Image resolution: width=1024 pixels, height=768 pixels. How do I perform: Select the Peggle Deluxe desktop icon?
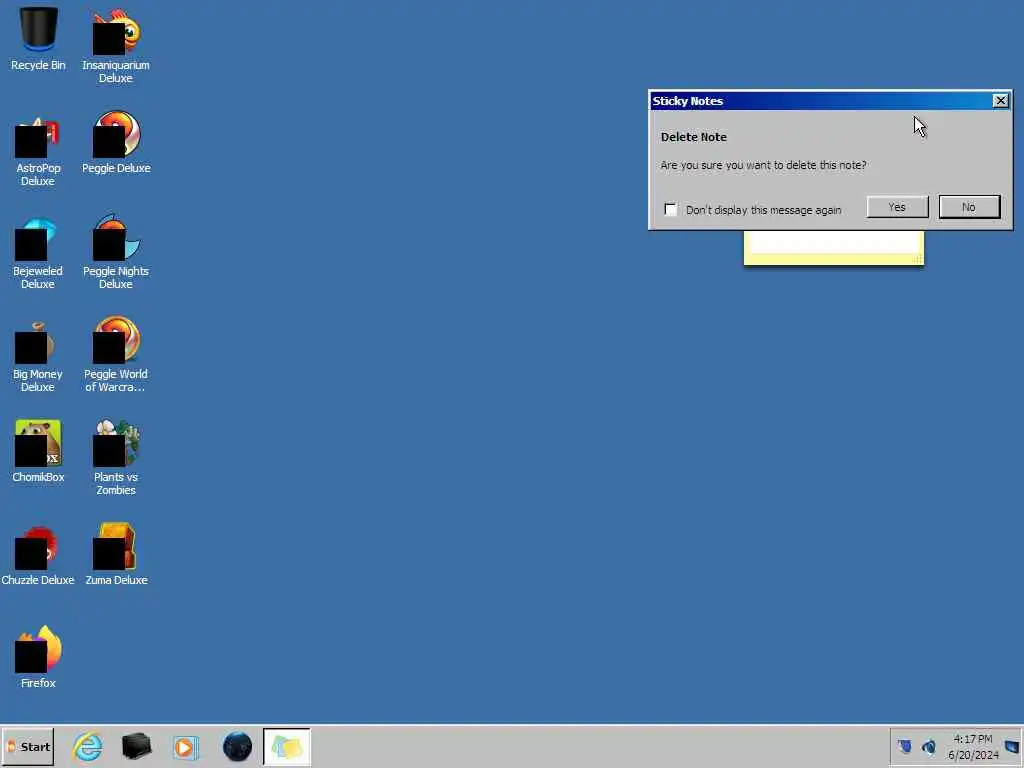116,142
